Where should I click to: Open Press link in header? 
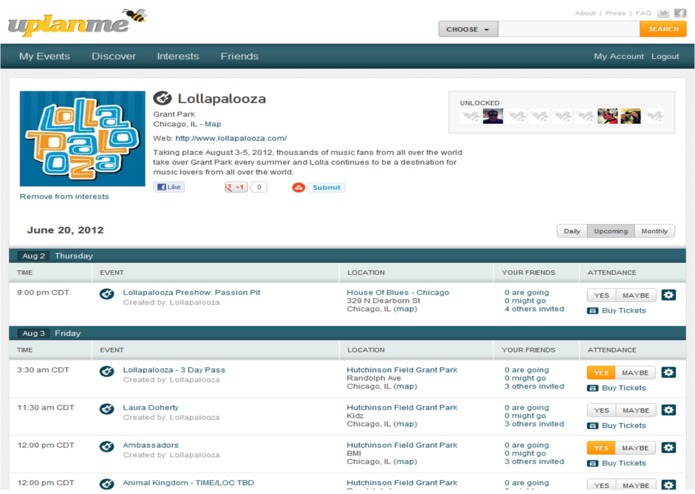(x=615, y=13)
